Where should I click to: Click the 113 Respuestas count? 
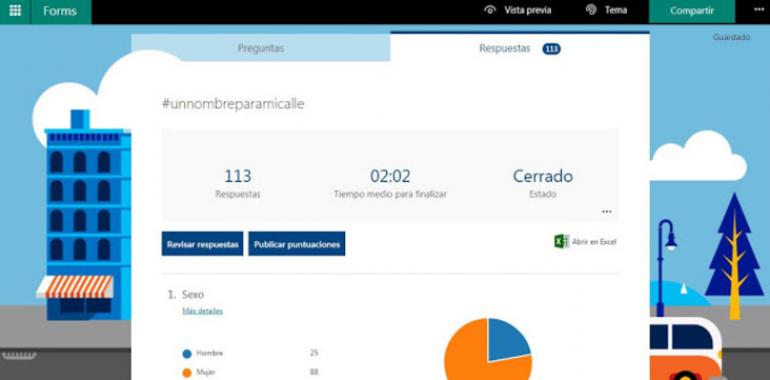click(x=238, y=176)
